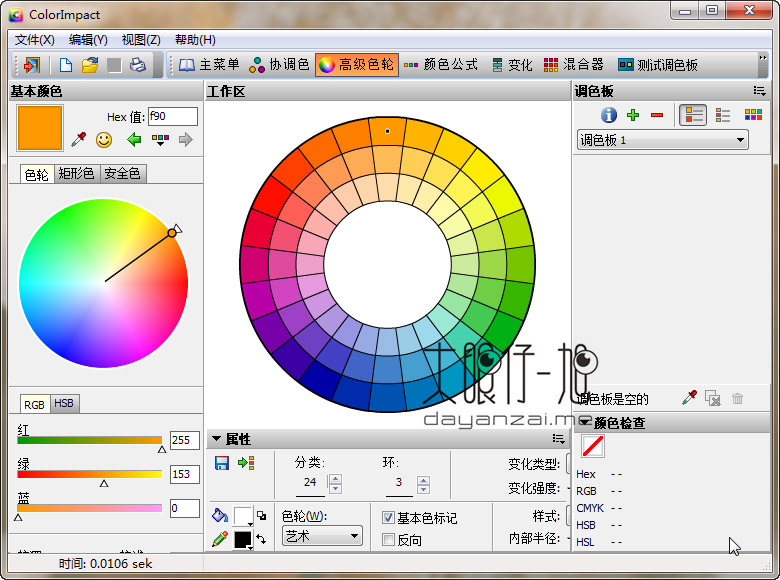Collapse the 颜色检查 panel triangle
The width and height of the screenshot is (780, 580).
click(585, 422)
